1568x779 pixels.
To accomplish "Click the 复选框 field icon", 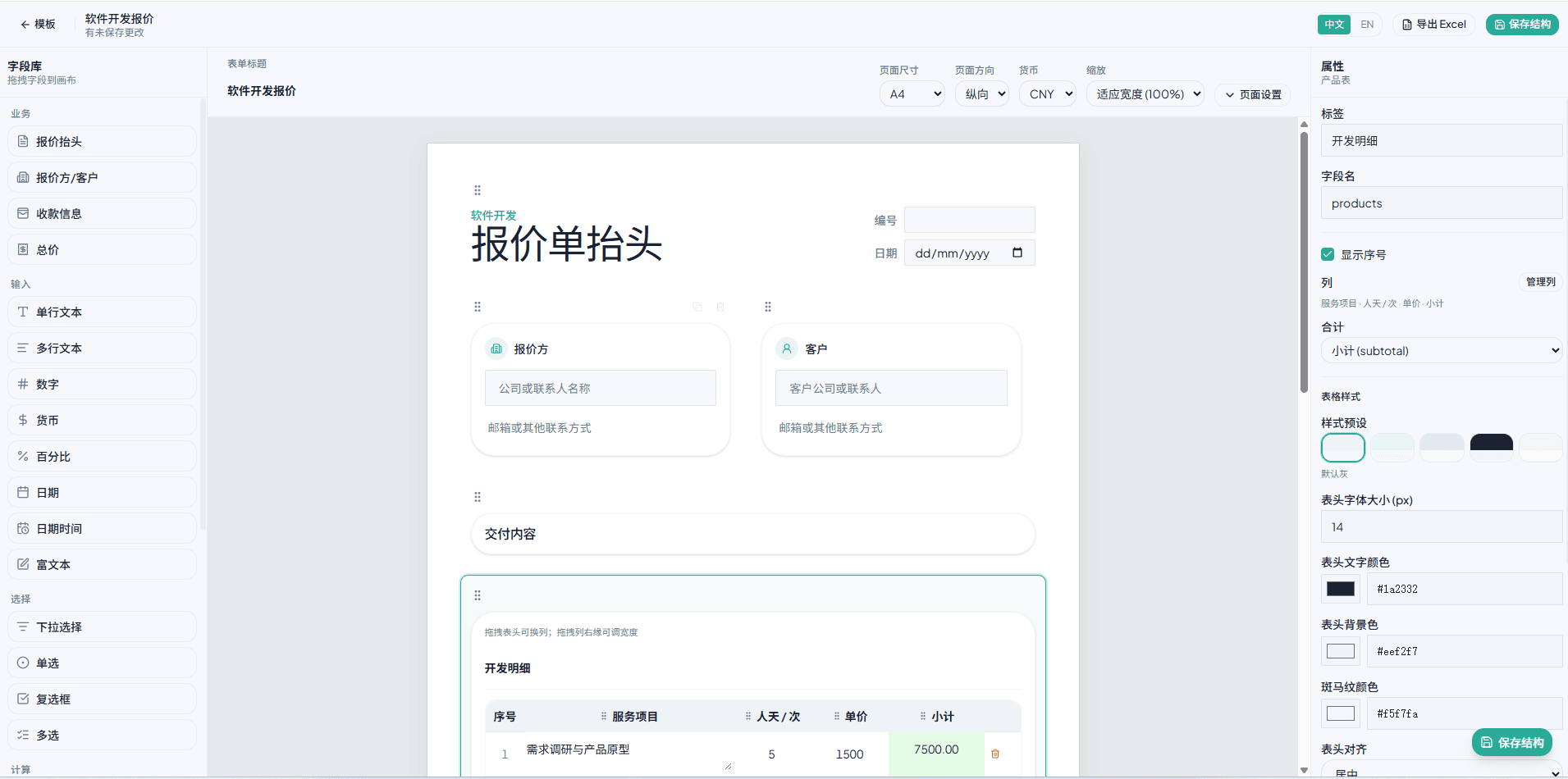I will 23,699.
